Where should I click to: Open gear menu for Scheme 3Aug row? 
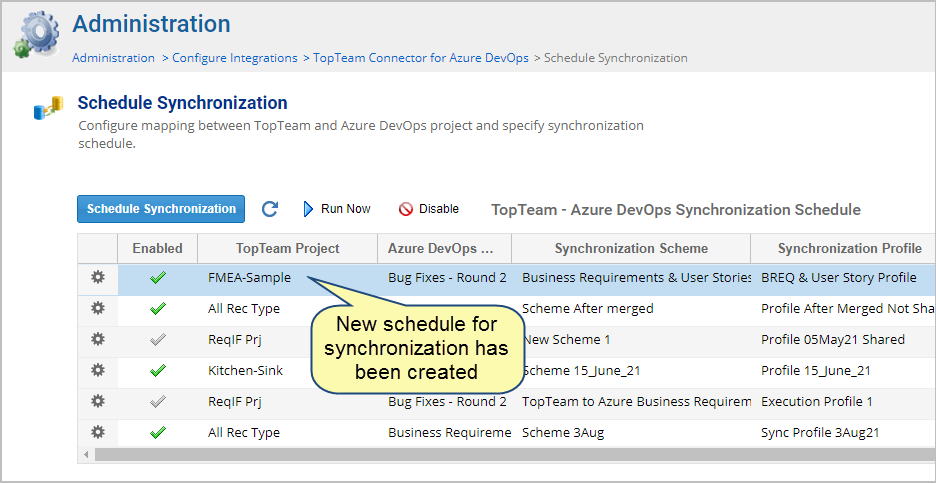[x=97, y=433]
